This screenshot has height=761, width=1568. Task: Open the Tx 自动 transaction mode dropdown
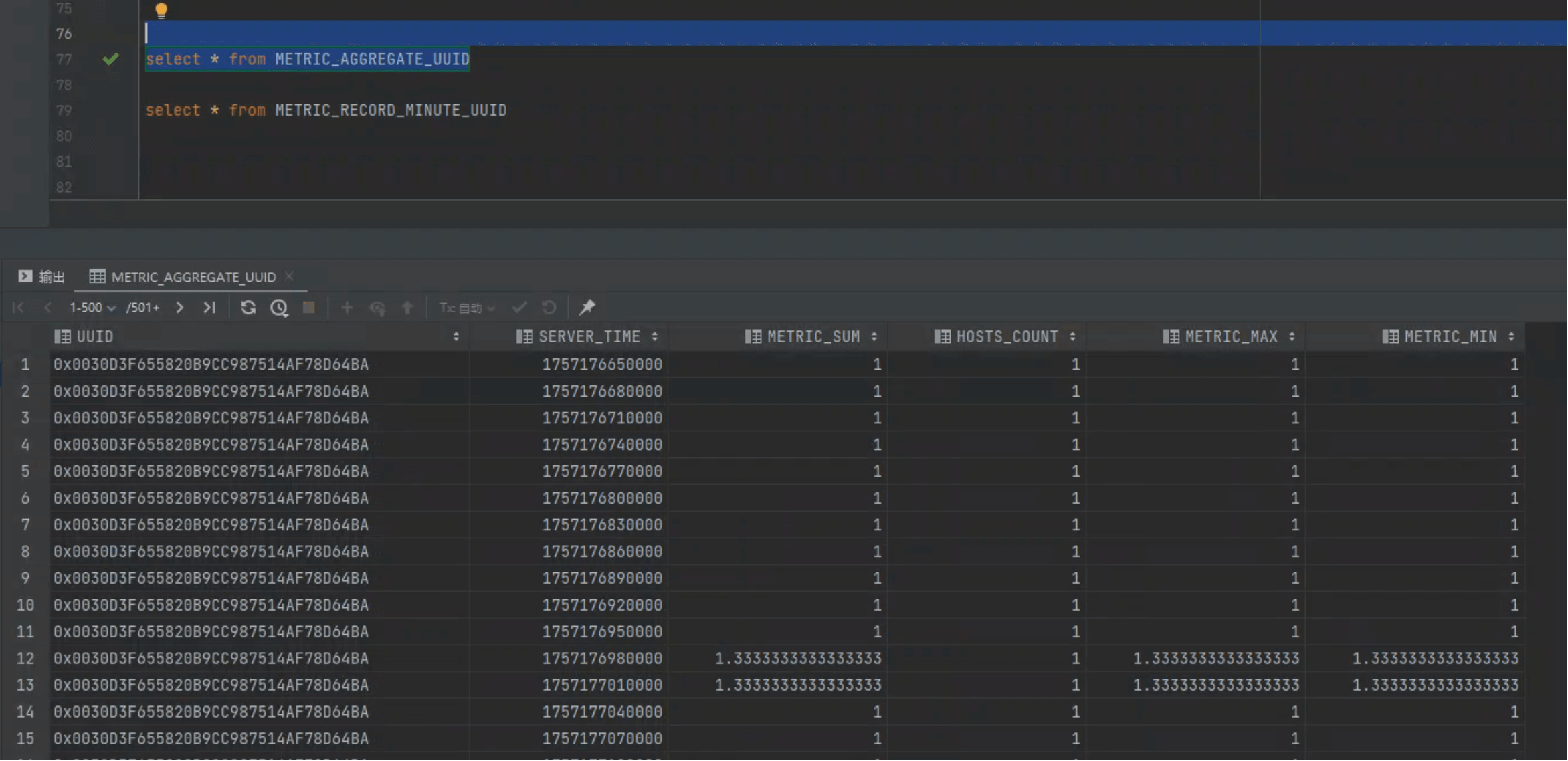[x=467, y=308]
